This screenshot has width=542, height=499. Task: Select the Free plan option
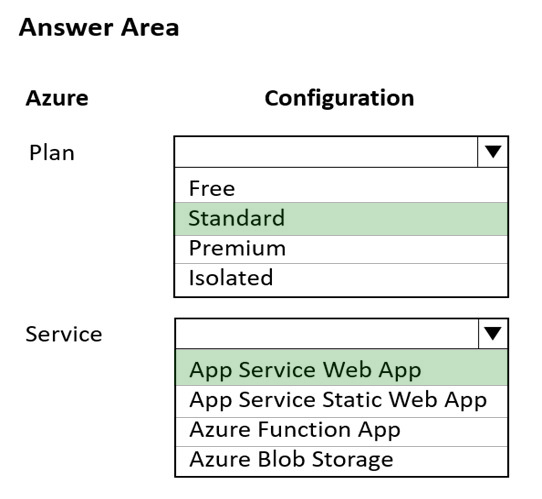pyautogui.click(x=341, y=188)
